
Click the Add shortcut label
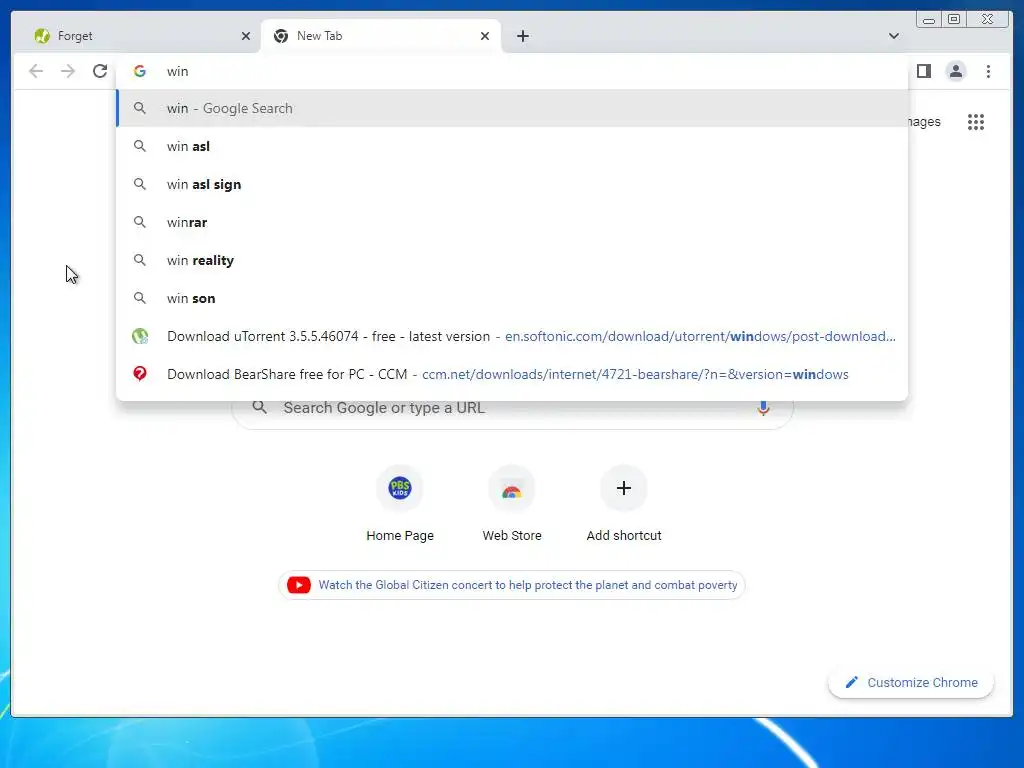click(624, 536)
